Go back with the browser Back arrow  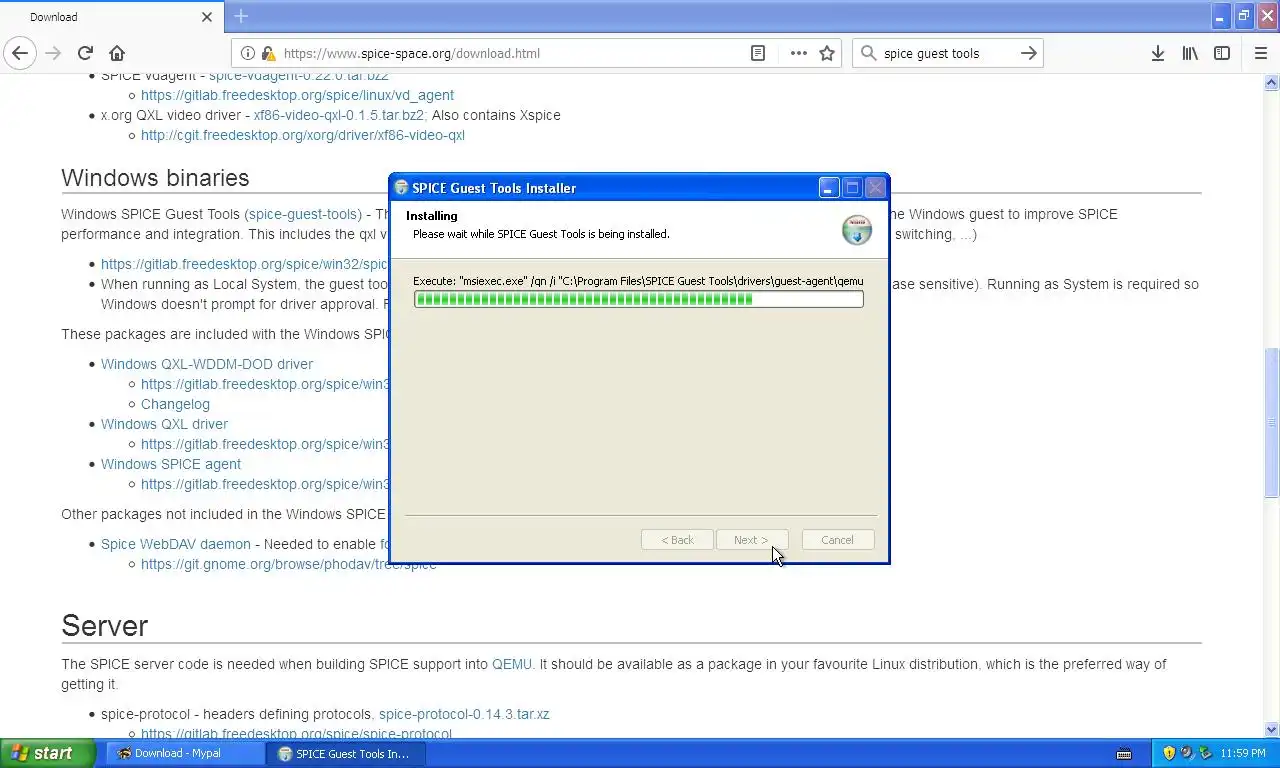pyautogui.click(x=20, y=53)
